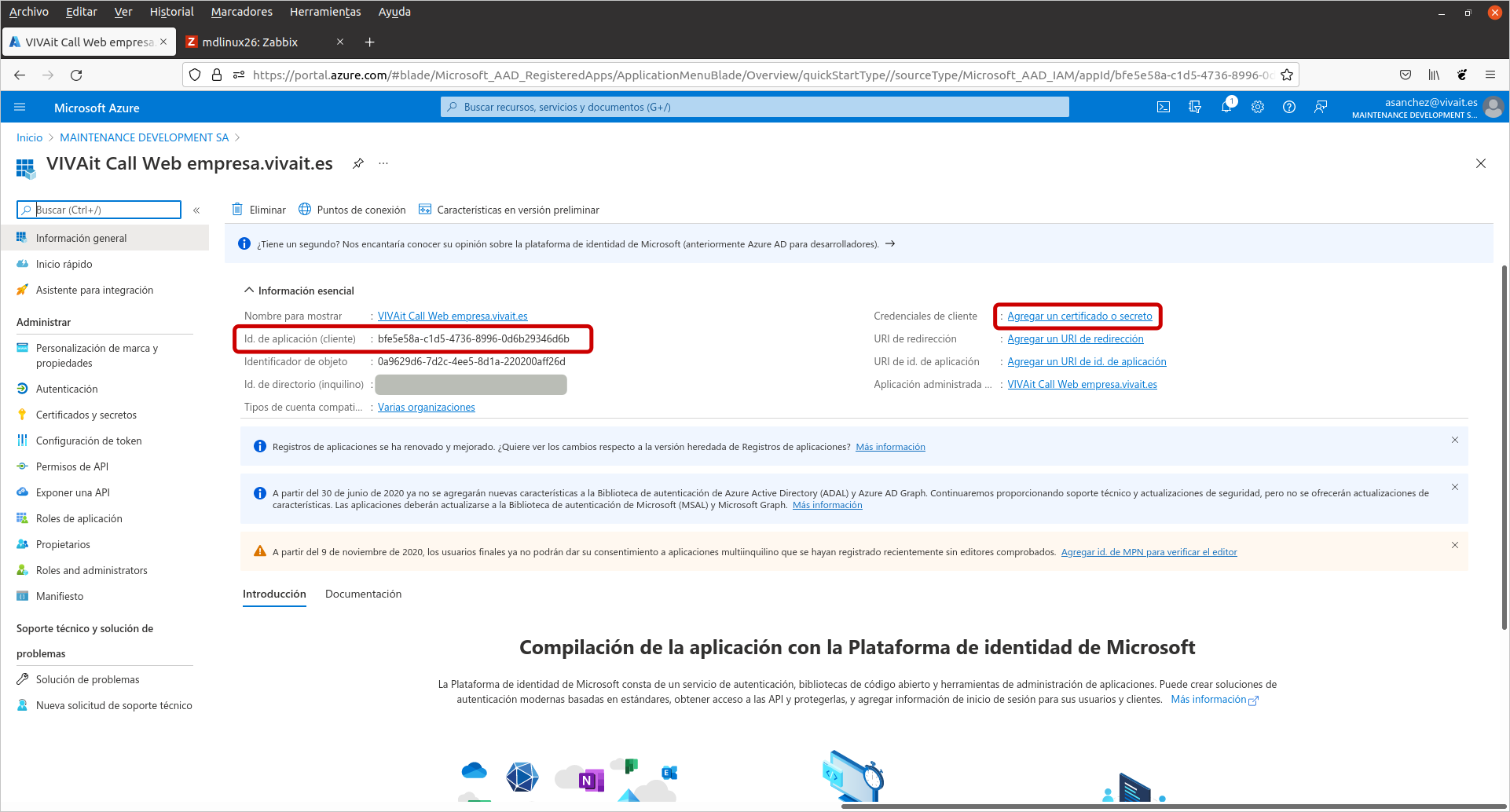Click Agregar un URI de id. de aplicación

click(x=1087, y=361)
